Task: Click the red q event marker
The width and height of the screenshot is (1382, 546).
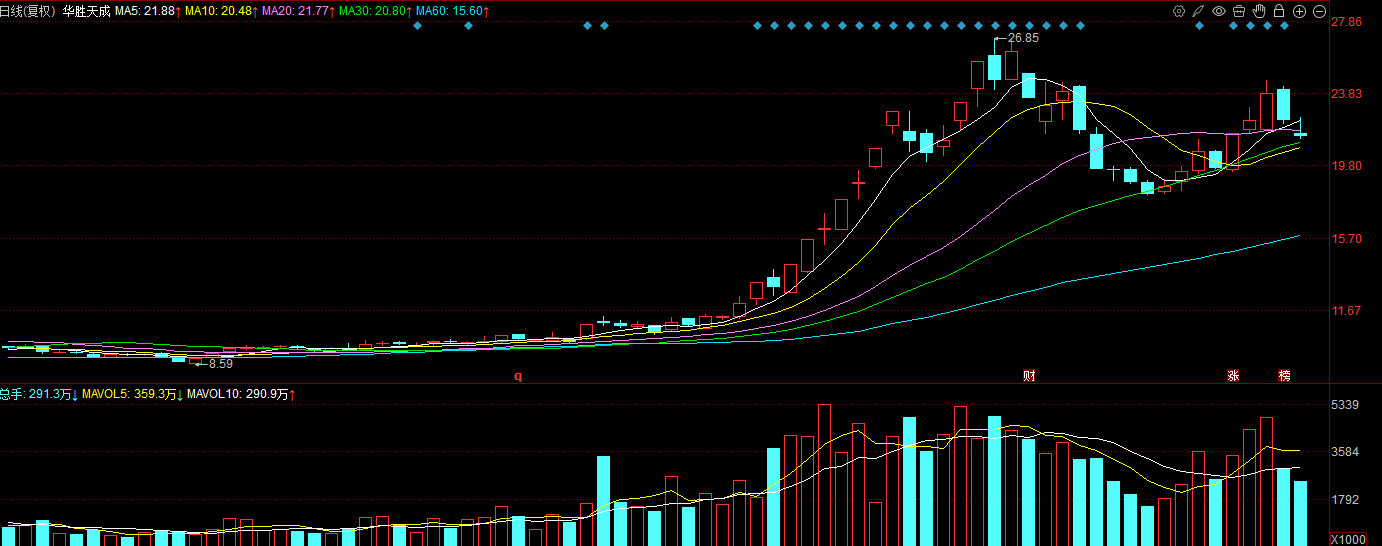Action: point(518,376)
